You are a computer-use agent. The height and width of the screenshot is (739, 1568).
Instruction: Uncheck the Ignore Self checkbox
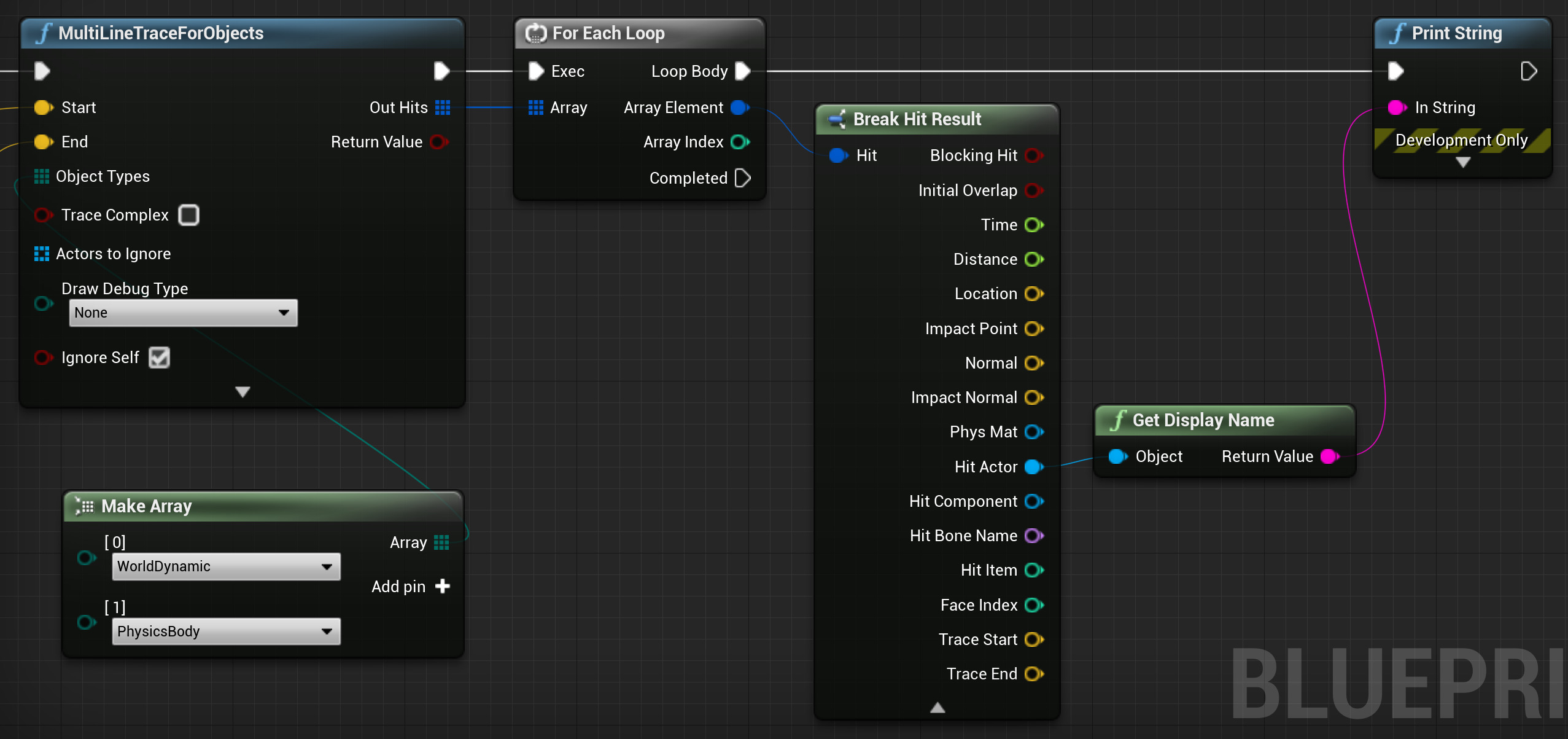(x=159, y=358)
